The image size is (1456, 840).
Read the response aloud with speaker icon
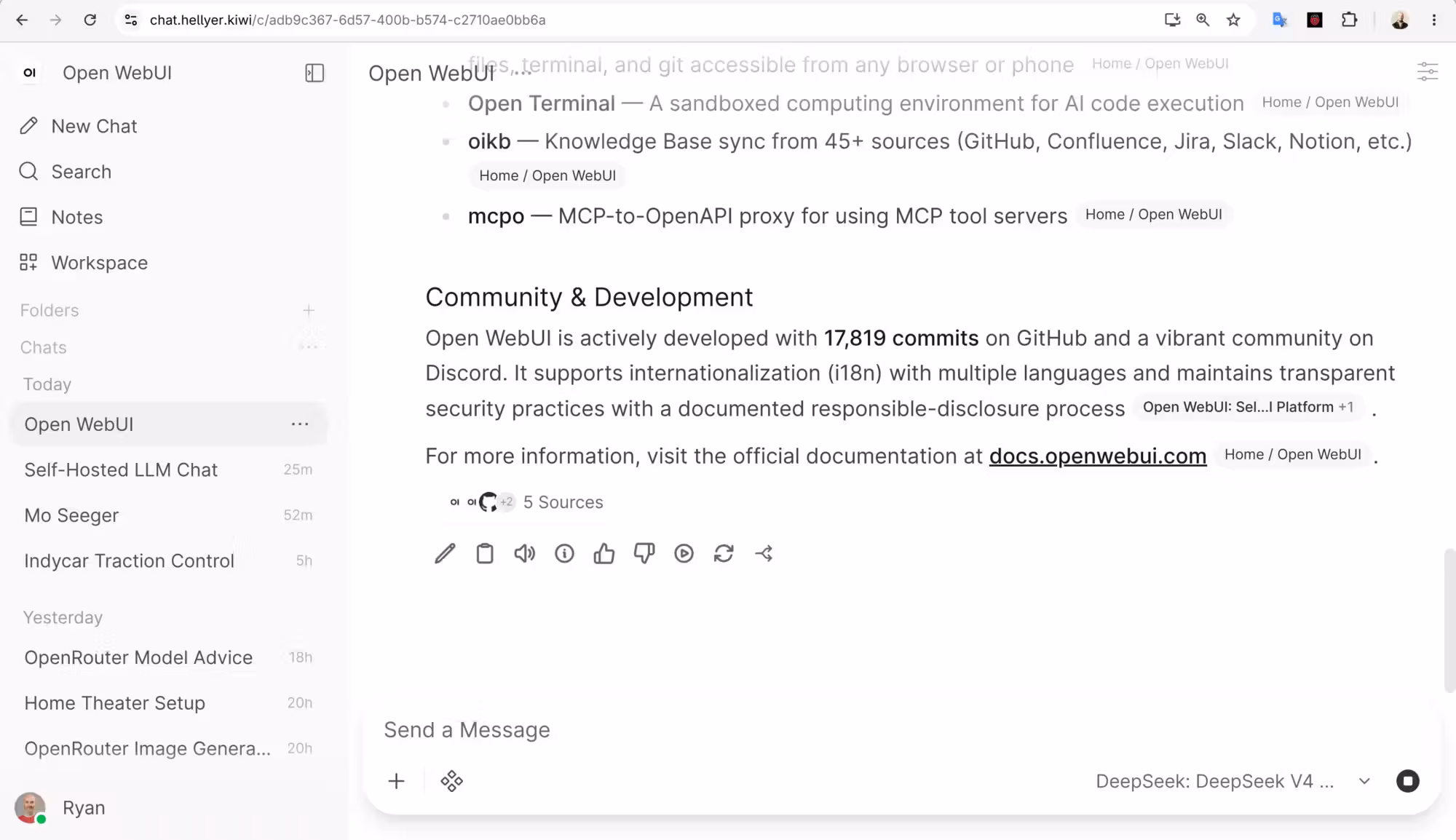(524, 554)
